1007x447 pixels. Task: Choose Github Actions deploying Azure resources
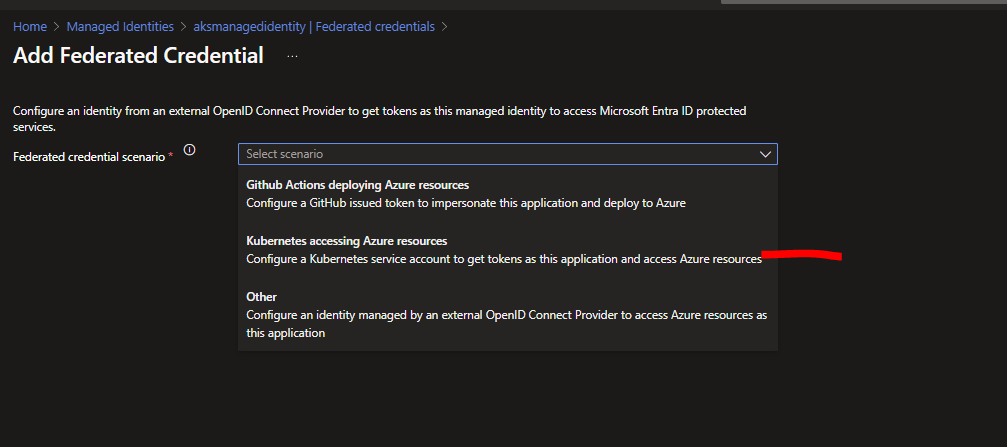coord(507,194)
